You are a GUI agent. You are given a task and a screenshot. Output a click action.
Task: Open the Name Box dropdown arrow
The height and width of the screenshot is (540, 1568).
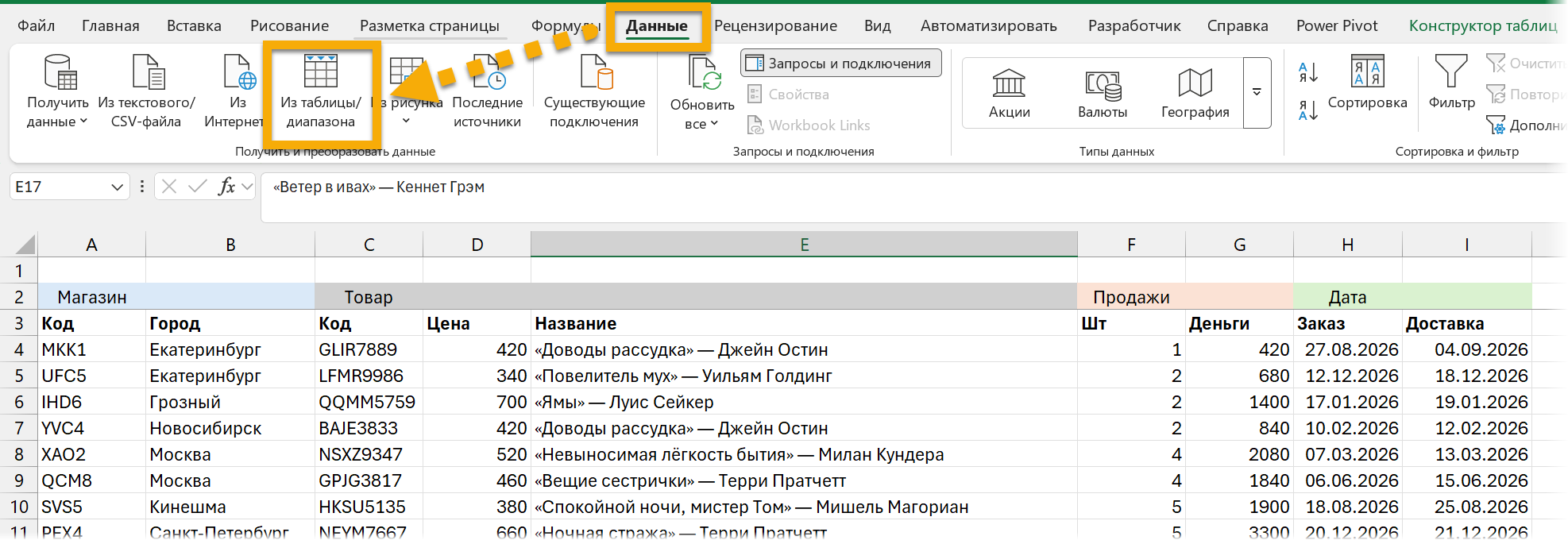[117, 187]
